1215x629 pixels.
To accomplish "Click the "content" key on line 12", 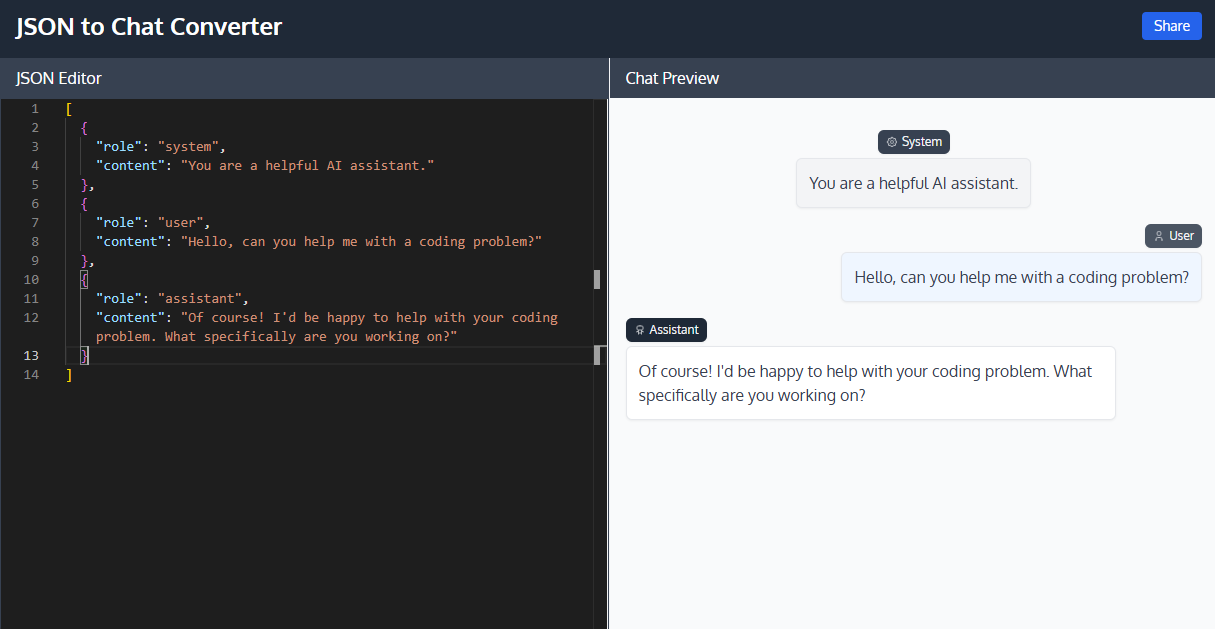I will point(130,317).
